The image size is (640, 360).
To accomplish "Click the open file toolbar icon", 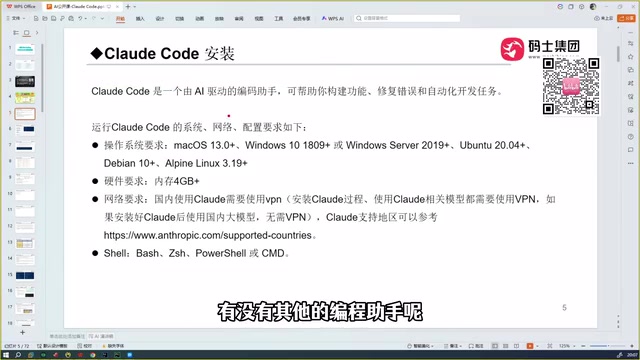I will click(45, 18).
